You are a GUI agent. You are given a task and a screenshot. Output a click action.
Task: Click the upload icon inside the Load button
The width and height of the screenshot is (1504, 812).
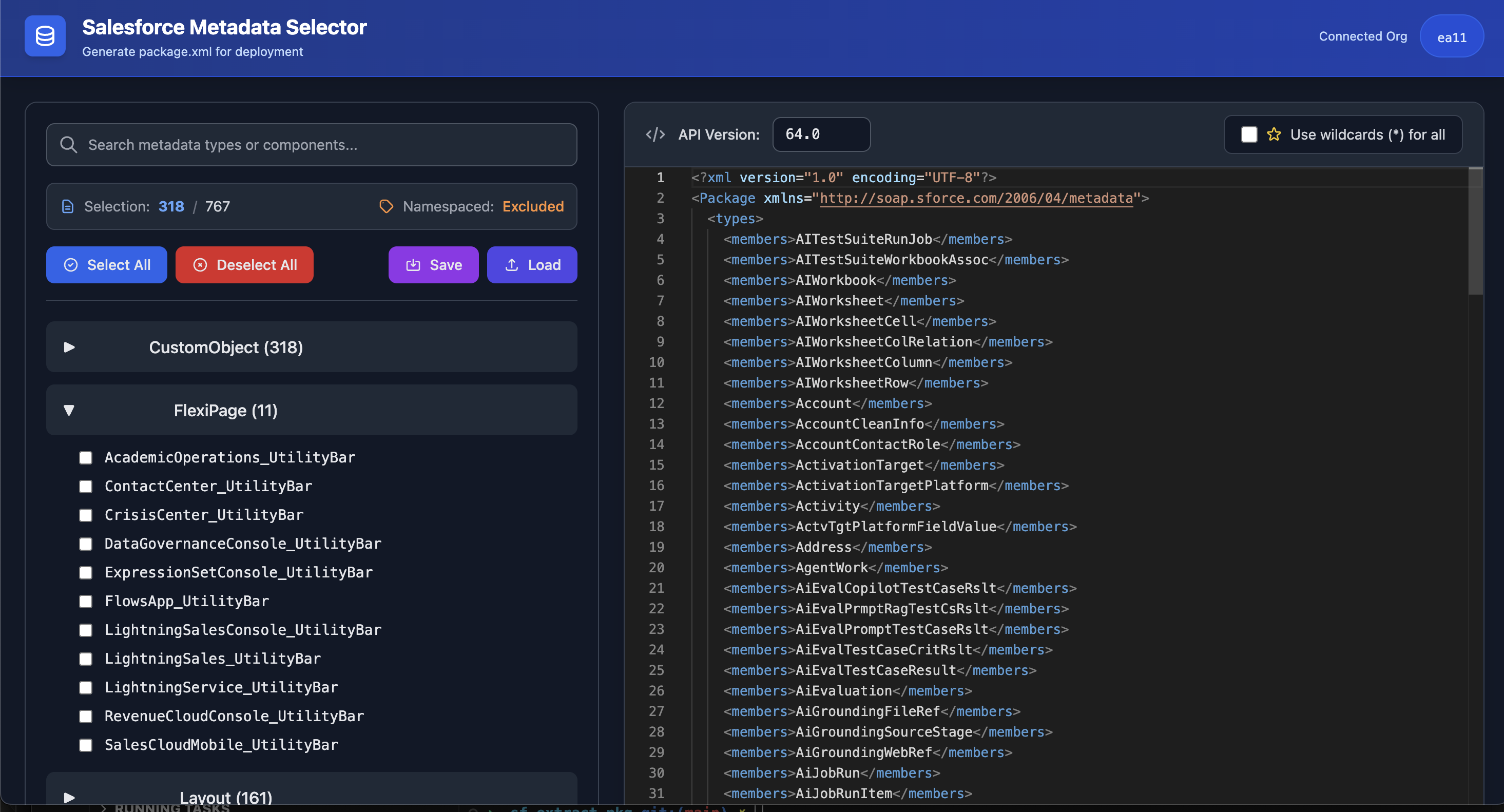511,264
